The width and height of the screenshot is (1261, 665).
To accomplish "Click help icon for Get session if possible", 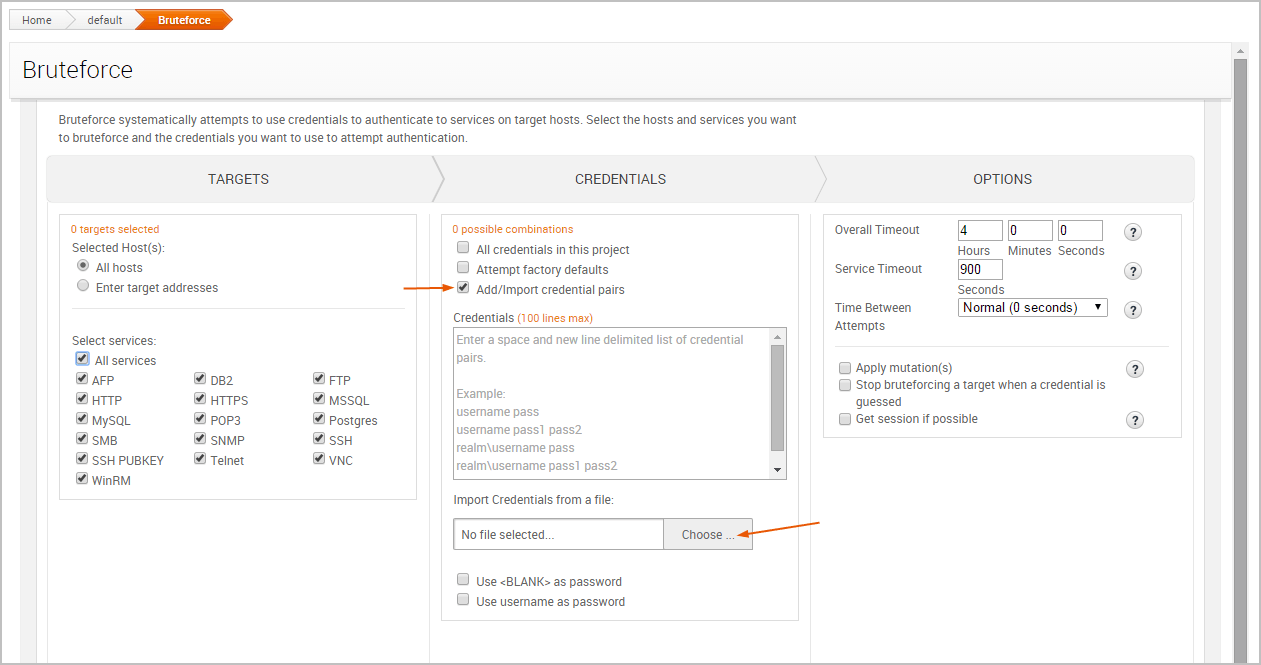I will click(x=1135, y=420).
